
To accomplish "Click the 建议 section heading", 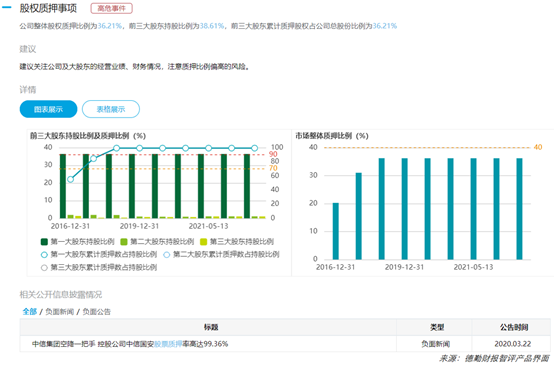I will click(x=28, y=49).
